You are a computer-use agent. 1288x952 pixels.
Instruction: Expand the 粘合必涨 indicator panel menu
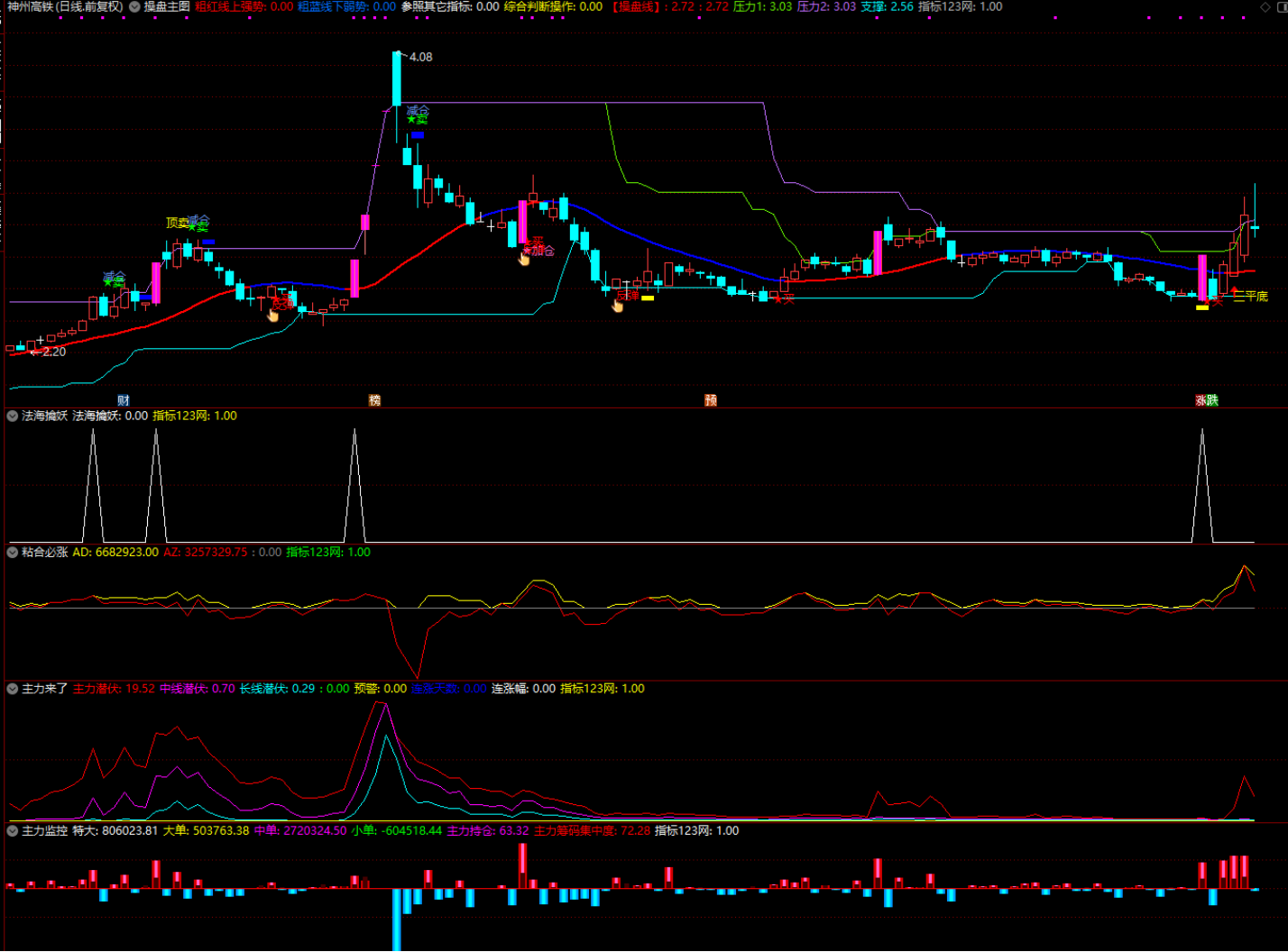tap(13, 552)
